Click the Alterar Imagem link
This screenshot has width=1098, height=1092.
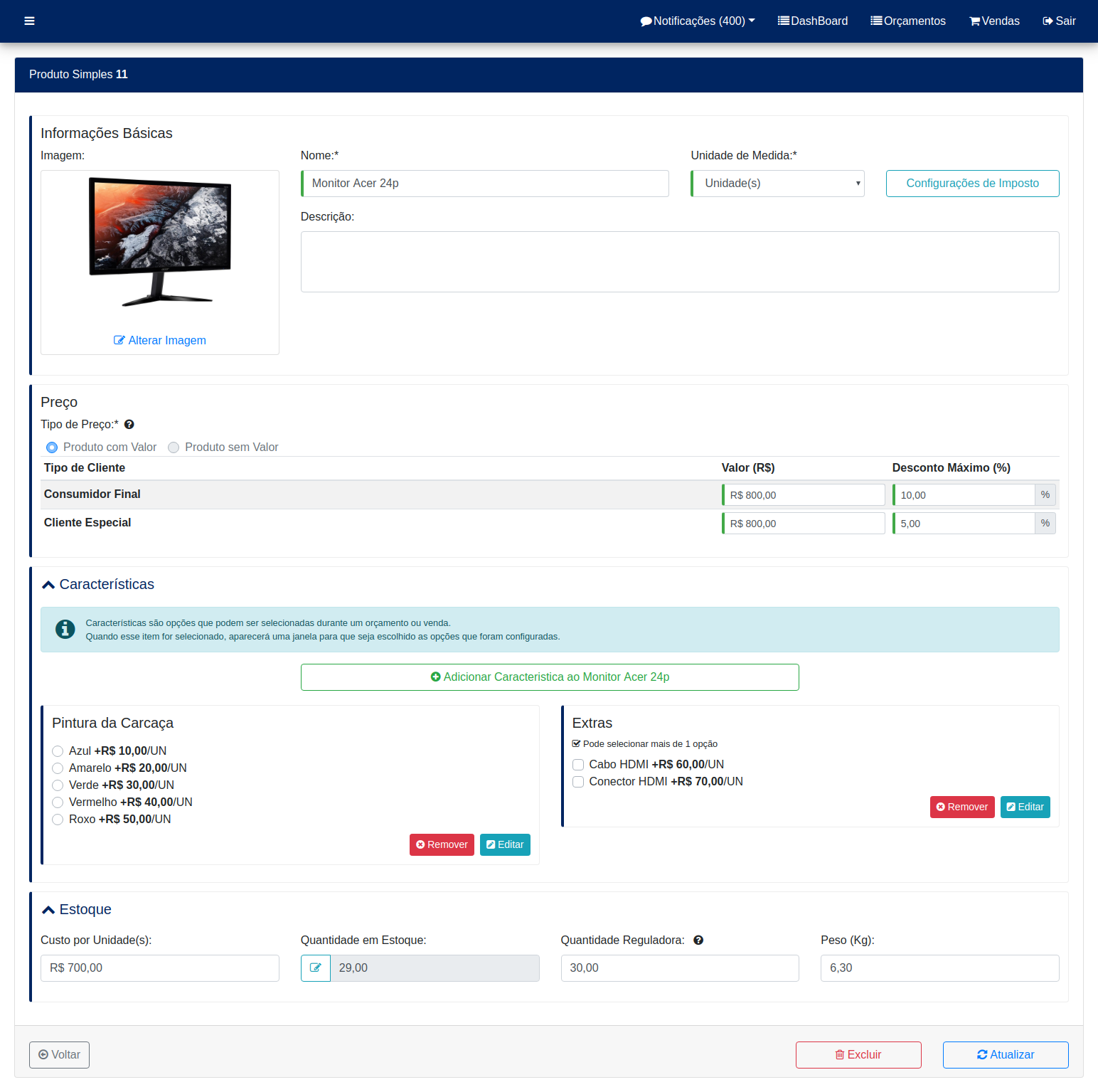[160, 341]
